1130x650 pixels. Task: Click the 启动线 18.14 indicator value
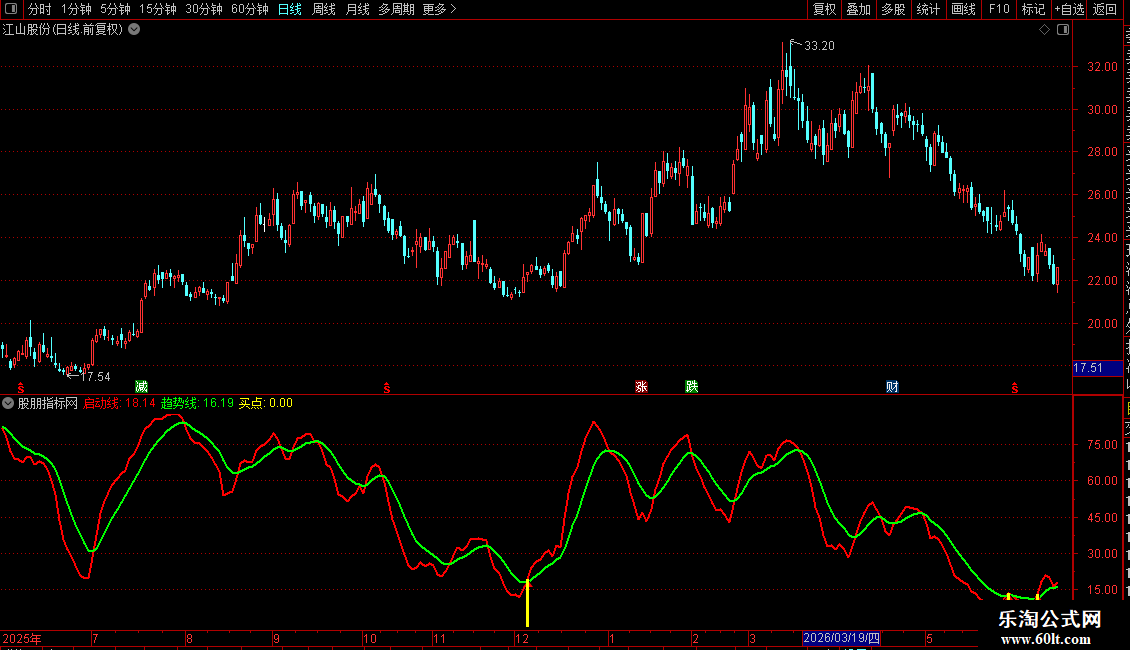pyautogui.click(x=120, y=403)
